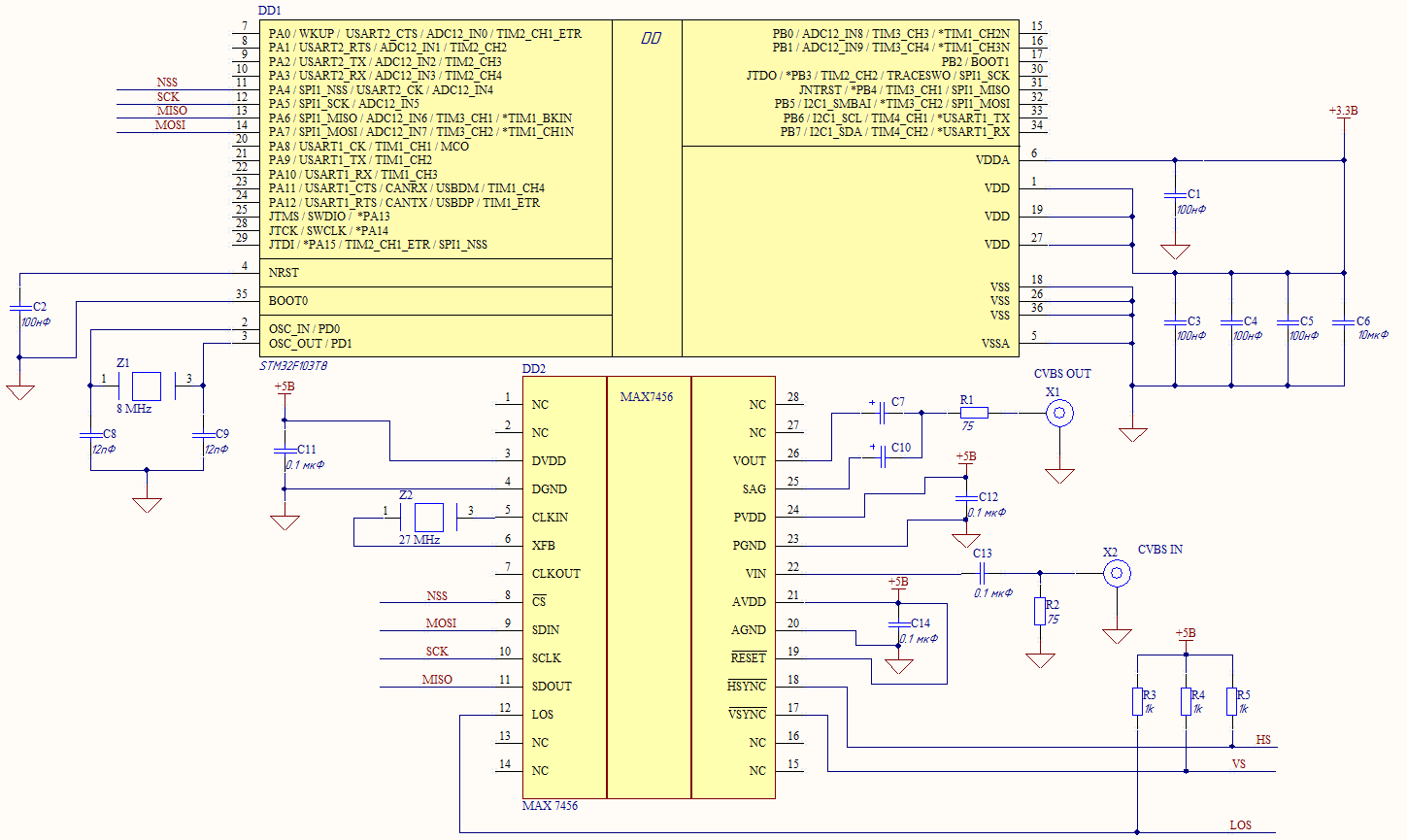Click the DVDD pin label
The width and height of the screenshot is (1407, 840).
(x=549, y=461)
